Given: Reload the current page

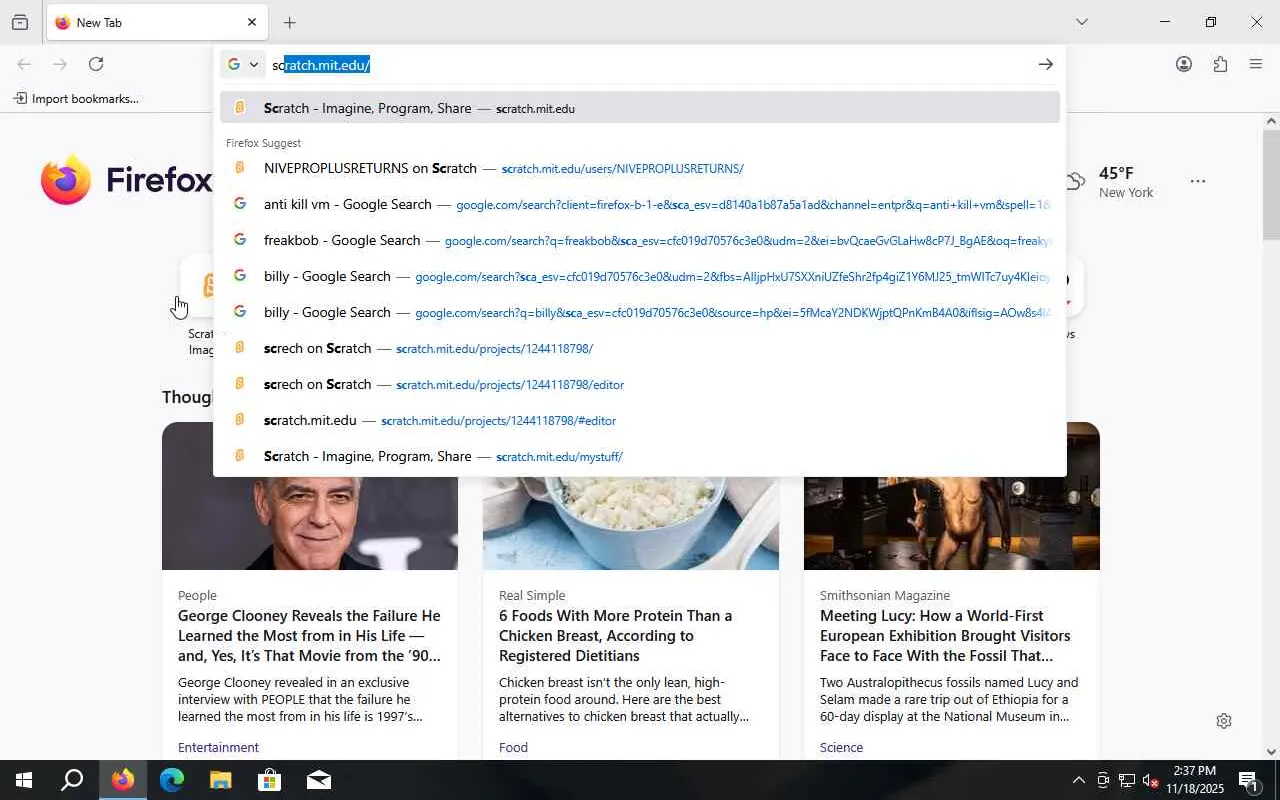Looking at the screenshot, I should (x=96, y=64).
